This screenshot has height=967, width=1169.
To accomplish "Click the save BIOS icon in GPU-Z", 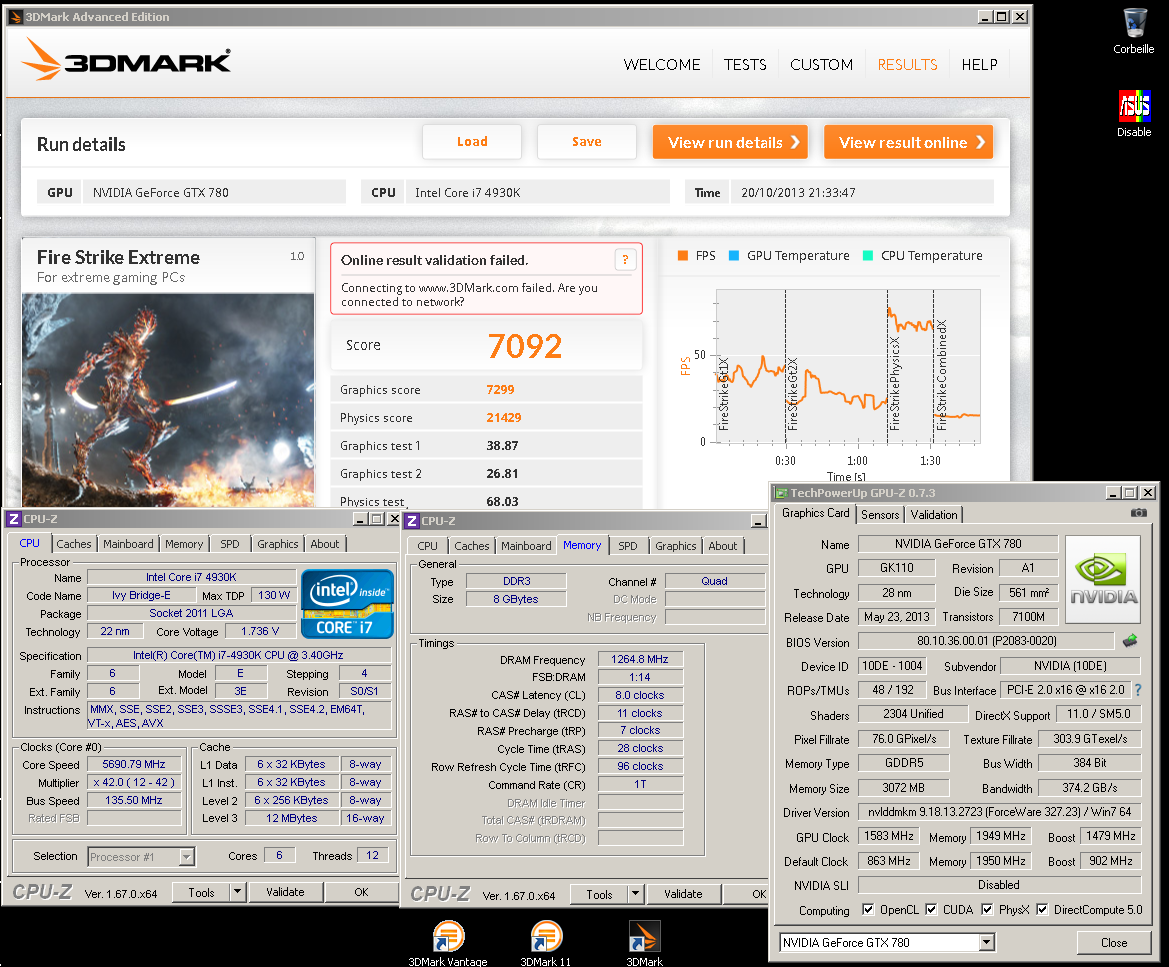I will coord(1130,640).
